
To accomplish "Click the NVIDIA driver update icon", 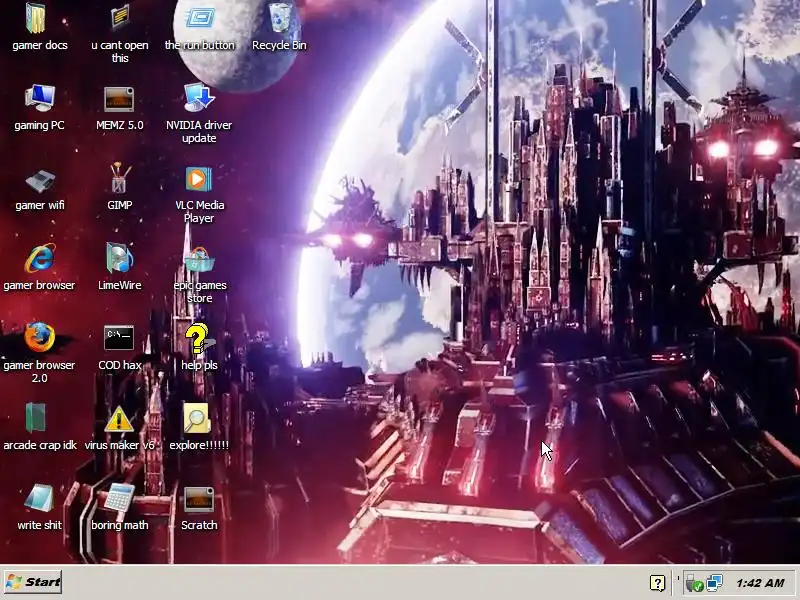I will pyautogui.click(x=199, y=97).
